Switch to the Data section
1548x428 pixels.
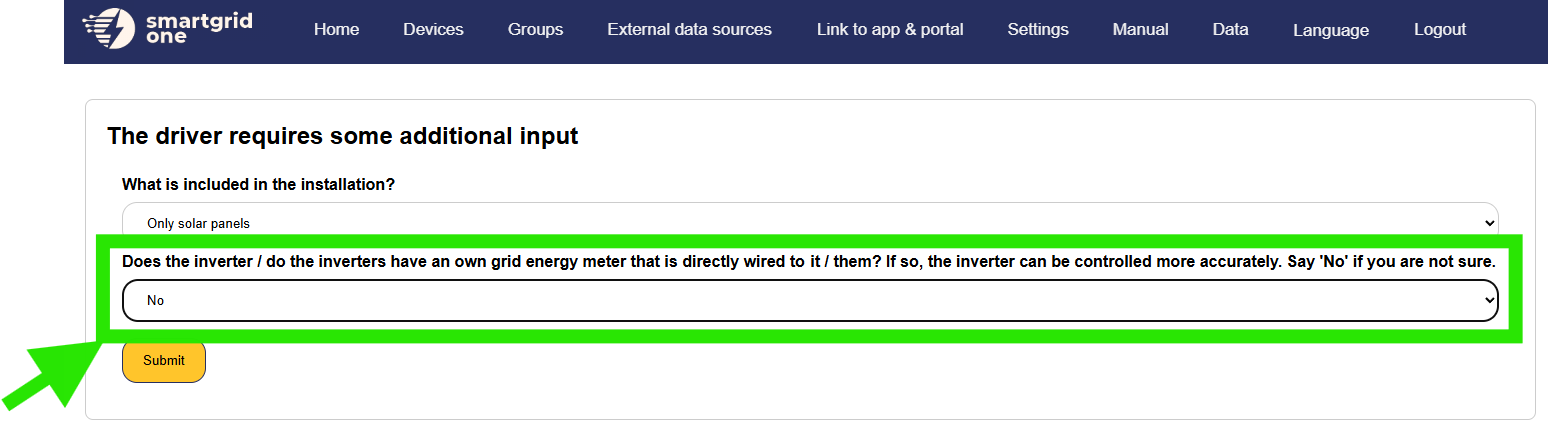[1230, 30]
